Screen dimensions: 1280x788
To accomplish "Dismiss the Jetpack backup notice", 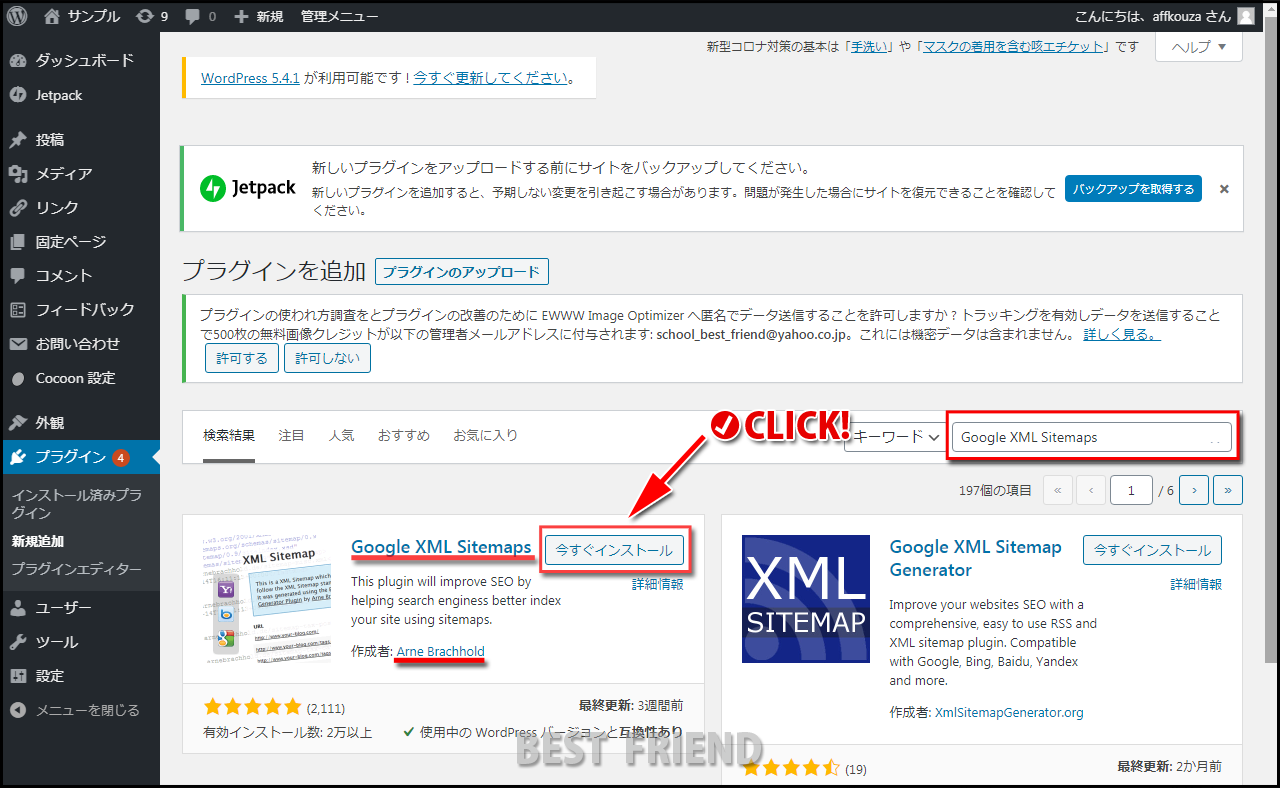I will click(1224, 189).
